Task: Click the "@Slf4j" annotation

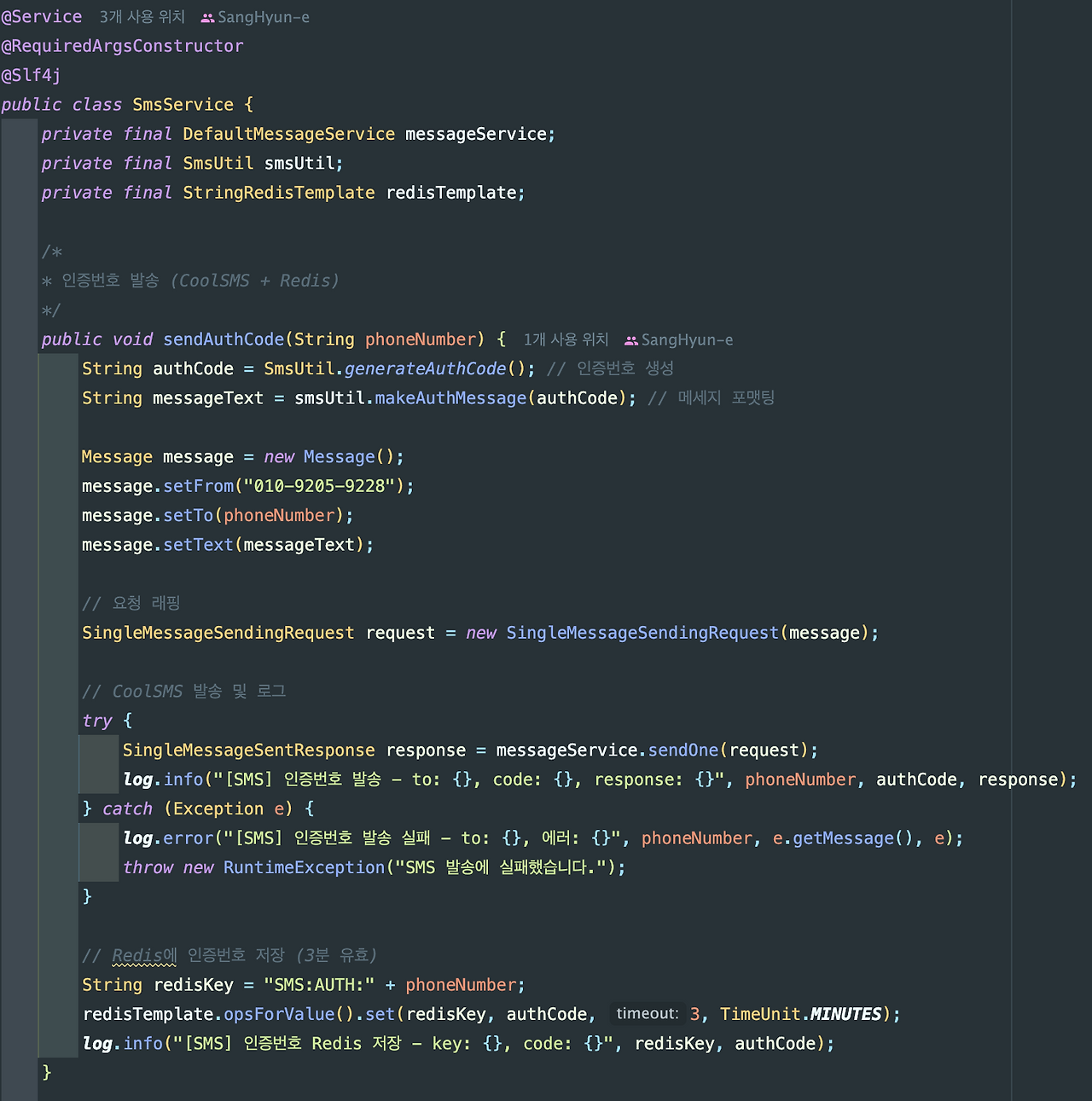Action: click(x=31, y=75)
